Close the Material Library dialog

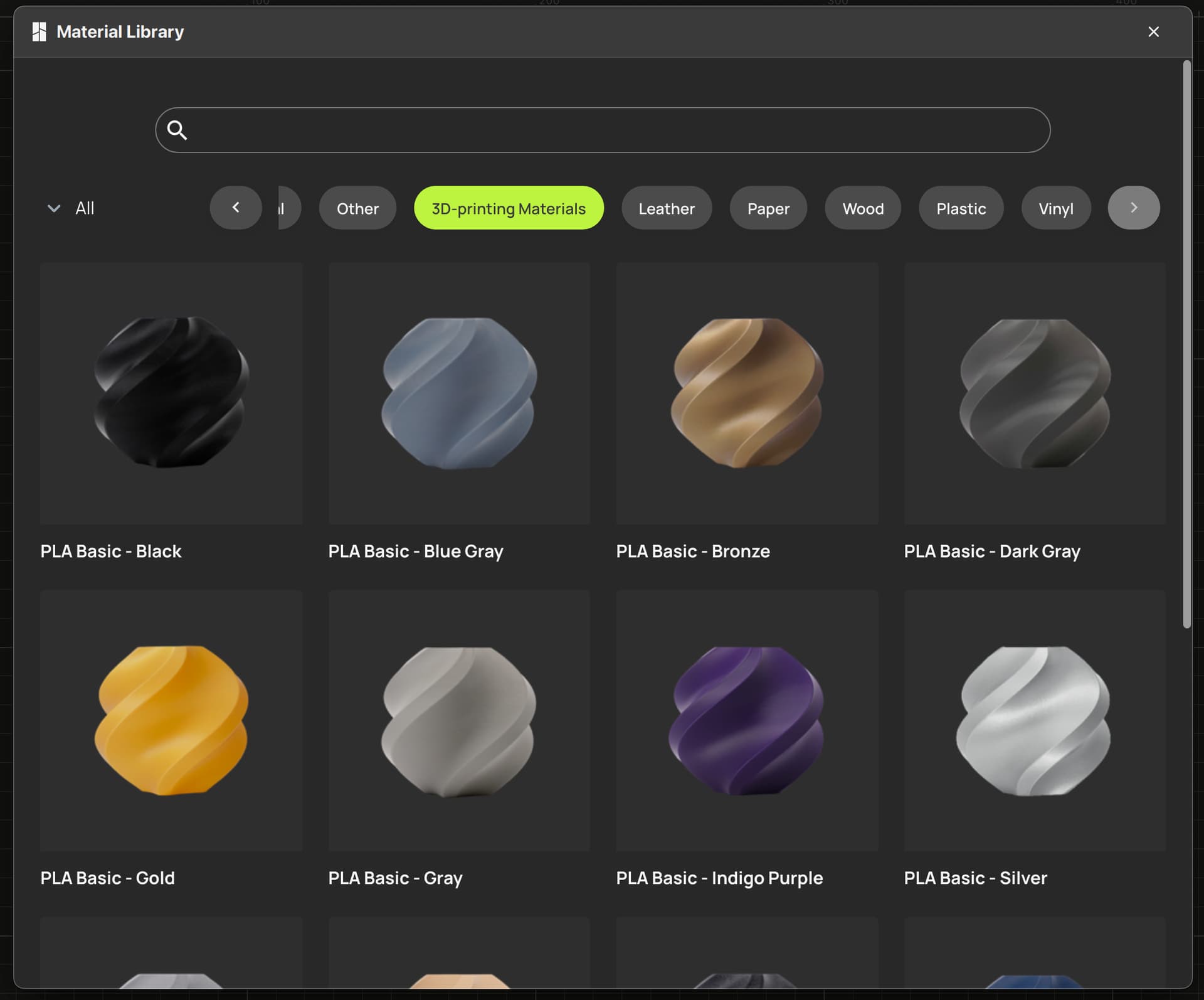click(1153, 32)
